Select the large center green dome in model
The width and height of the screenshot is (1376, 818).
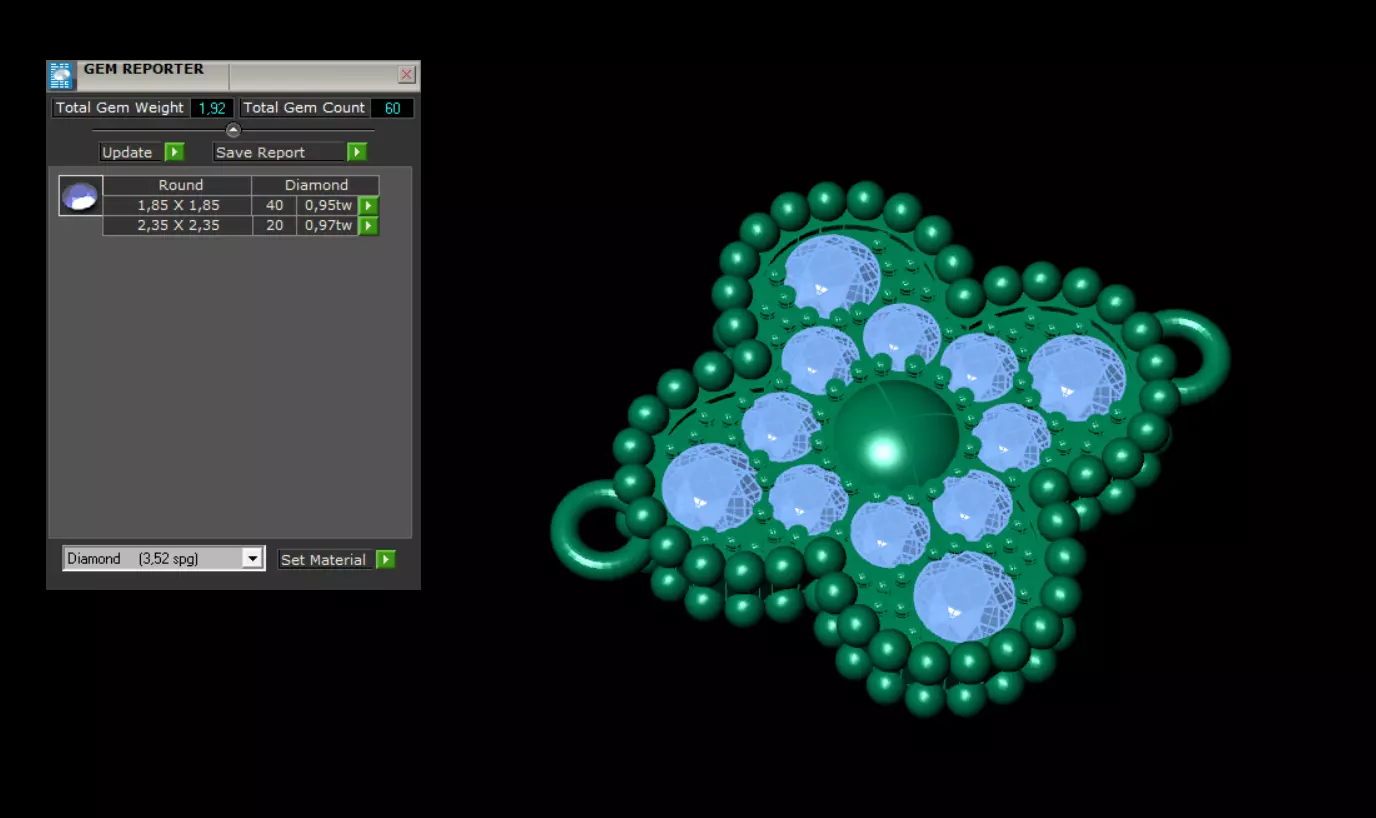coord(894,437)
